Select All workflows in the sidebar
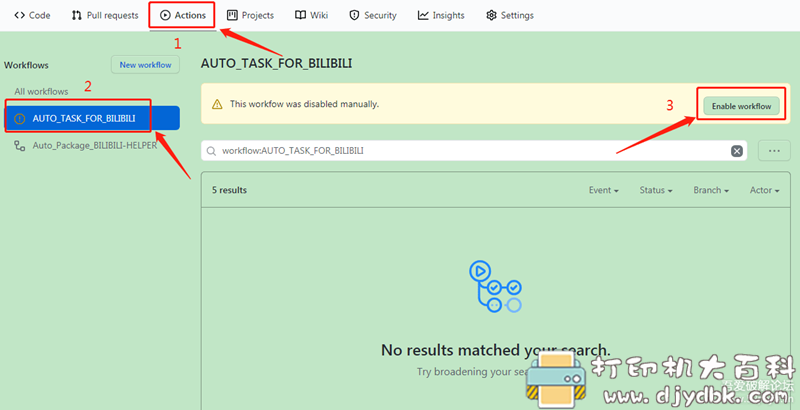800x410 pixels. pos(41,92)
